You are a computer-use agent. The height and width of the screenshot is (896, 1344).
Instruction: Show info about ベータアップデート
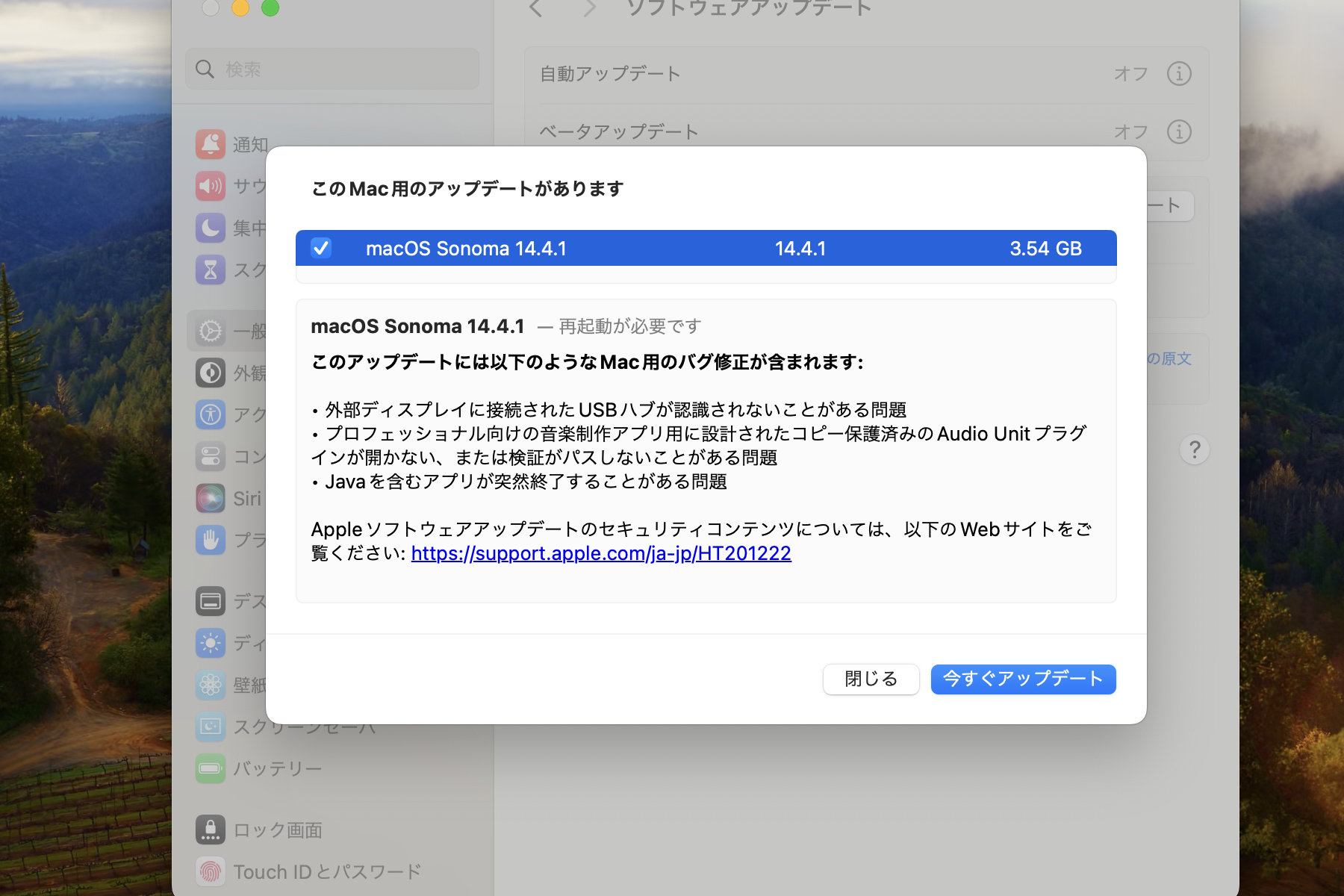(1178, 132)
